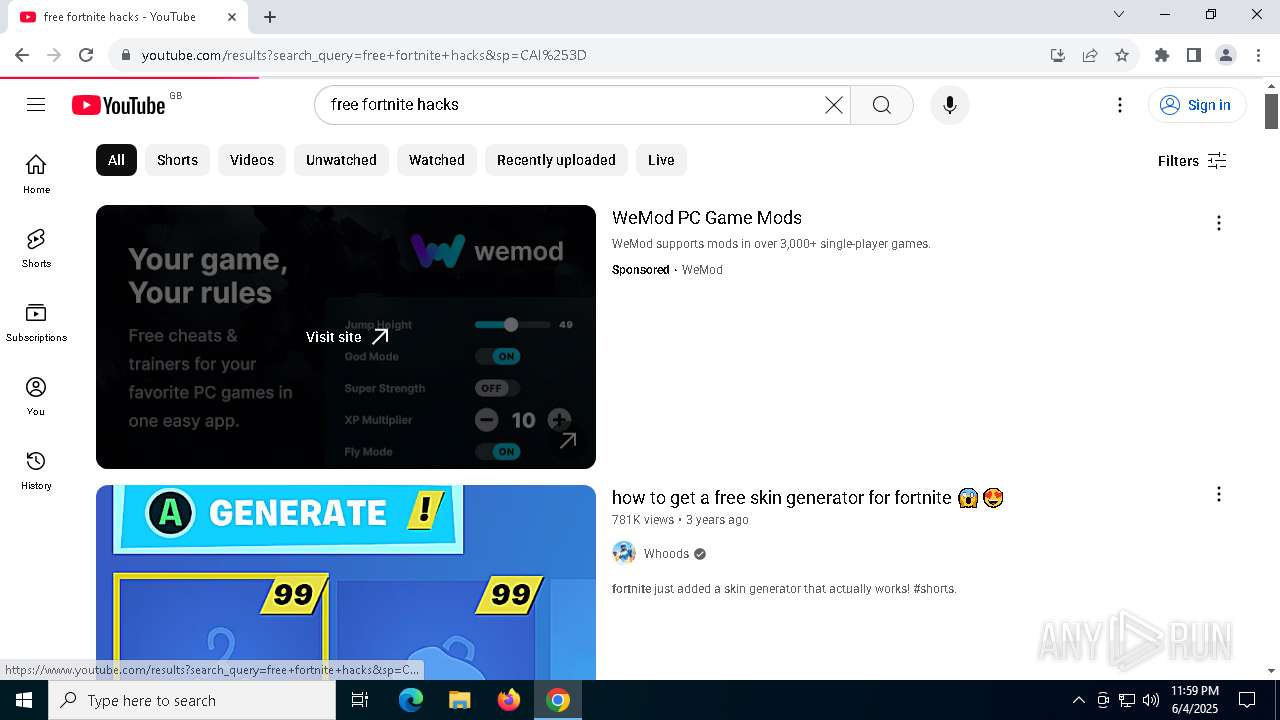Viewport: 1280px width, 720px height.
Task: Click Visit site on WeMod ad
Action: [x=346, y=337]
